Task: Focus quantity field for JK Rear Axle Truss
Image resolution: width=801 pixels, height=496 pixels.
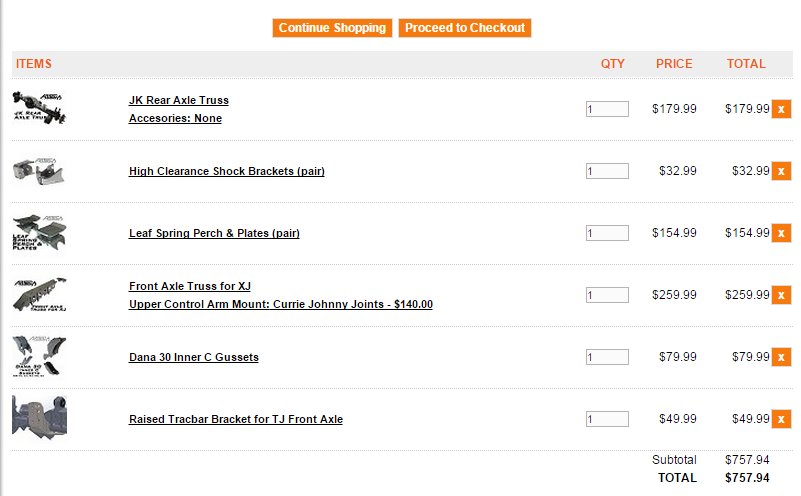Action: click(x=607, y=109)
